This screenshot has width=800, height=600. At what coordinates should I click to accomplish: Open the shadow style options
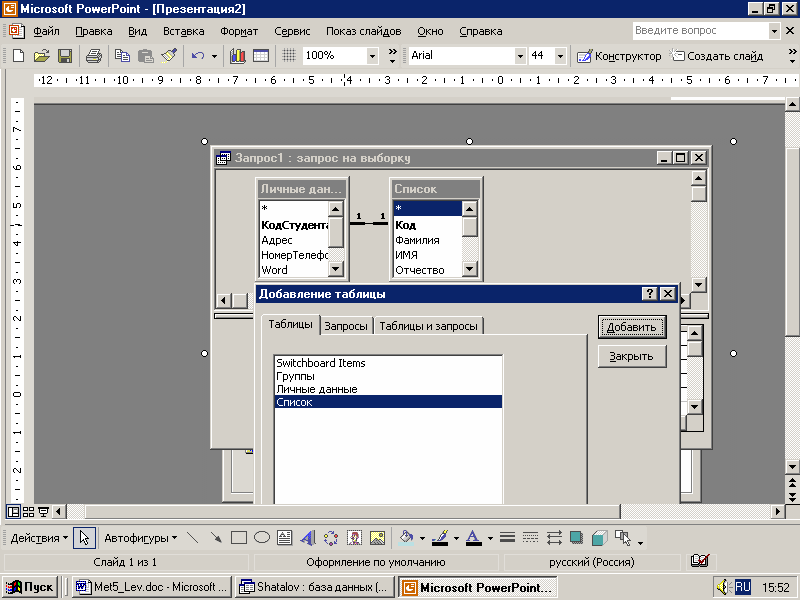point(577,538)
